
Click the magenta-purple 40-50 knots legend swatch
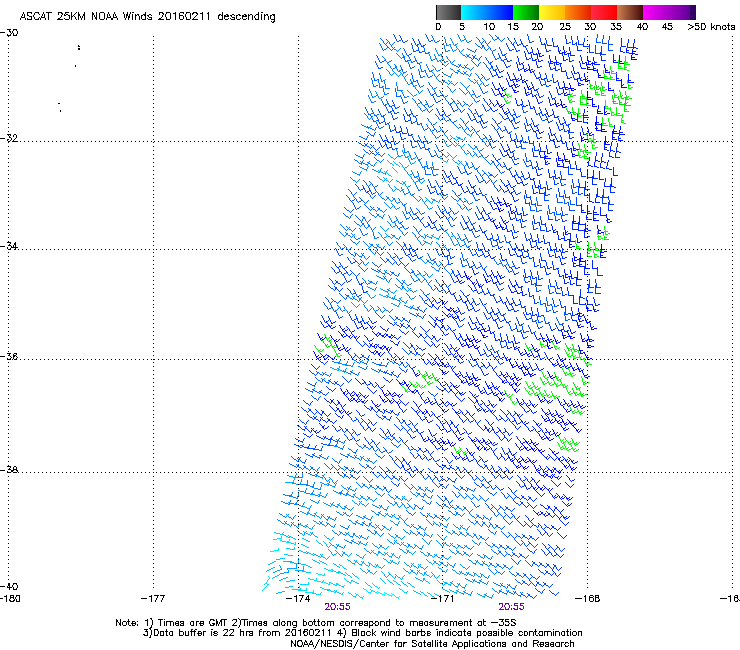[x=669, y=12]
